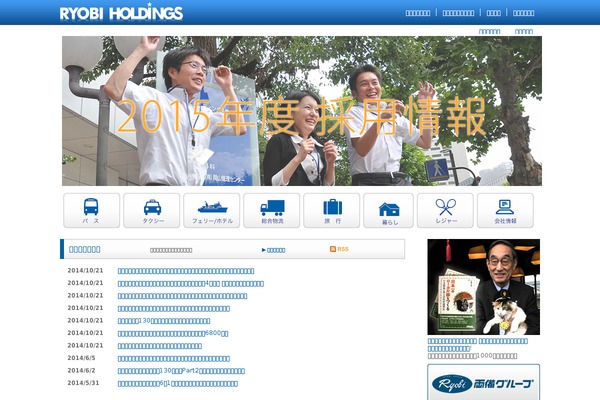Open the 2014/6/2 news link containing Part2
The height and width of the screenshot is (400, 600).
click(181, 371)
